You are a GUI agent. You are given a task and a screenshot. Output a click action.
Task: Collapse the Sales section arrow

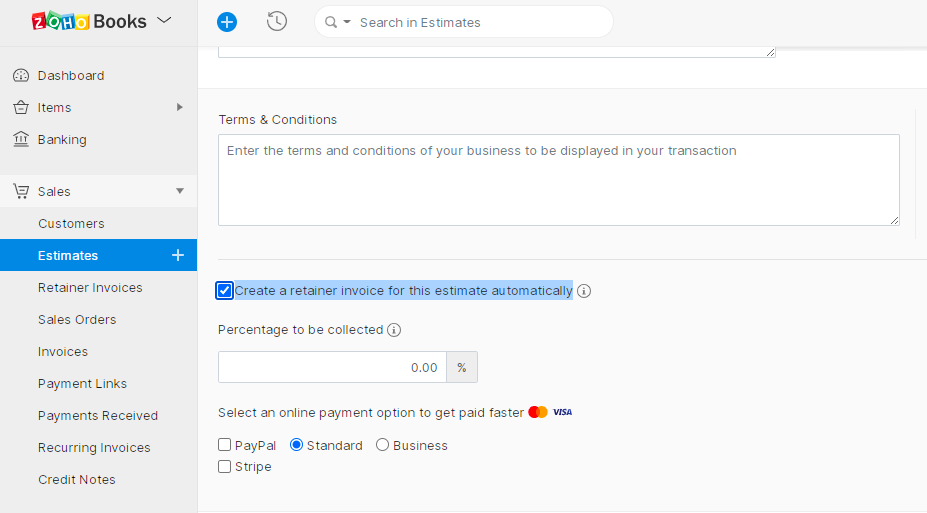(x=180, y=191)
